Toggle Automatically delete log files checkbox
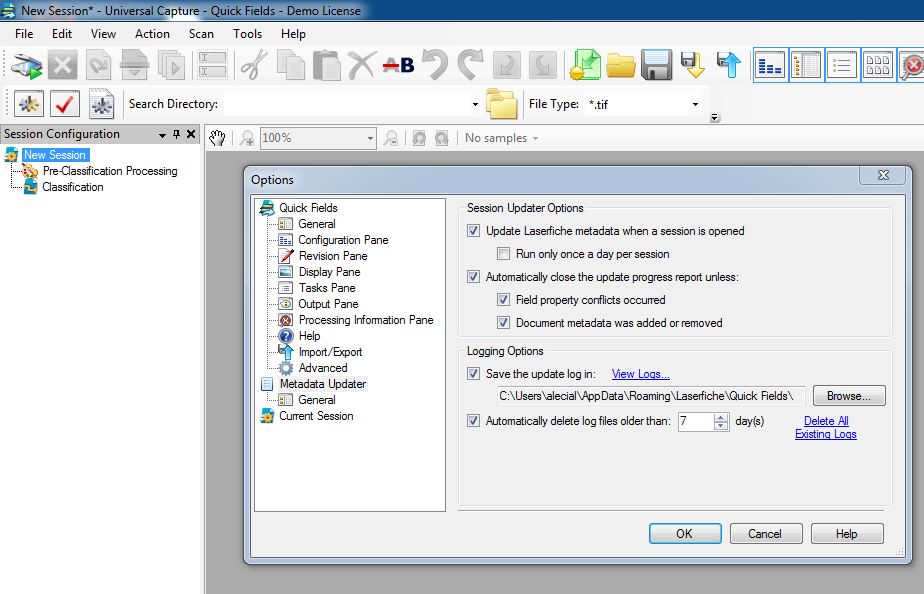The height and width of the screenshot is (594, 924). (x=473, y=421)
